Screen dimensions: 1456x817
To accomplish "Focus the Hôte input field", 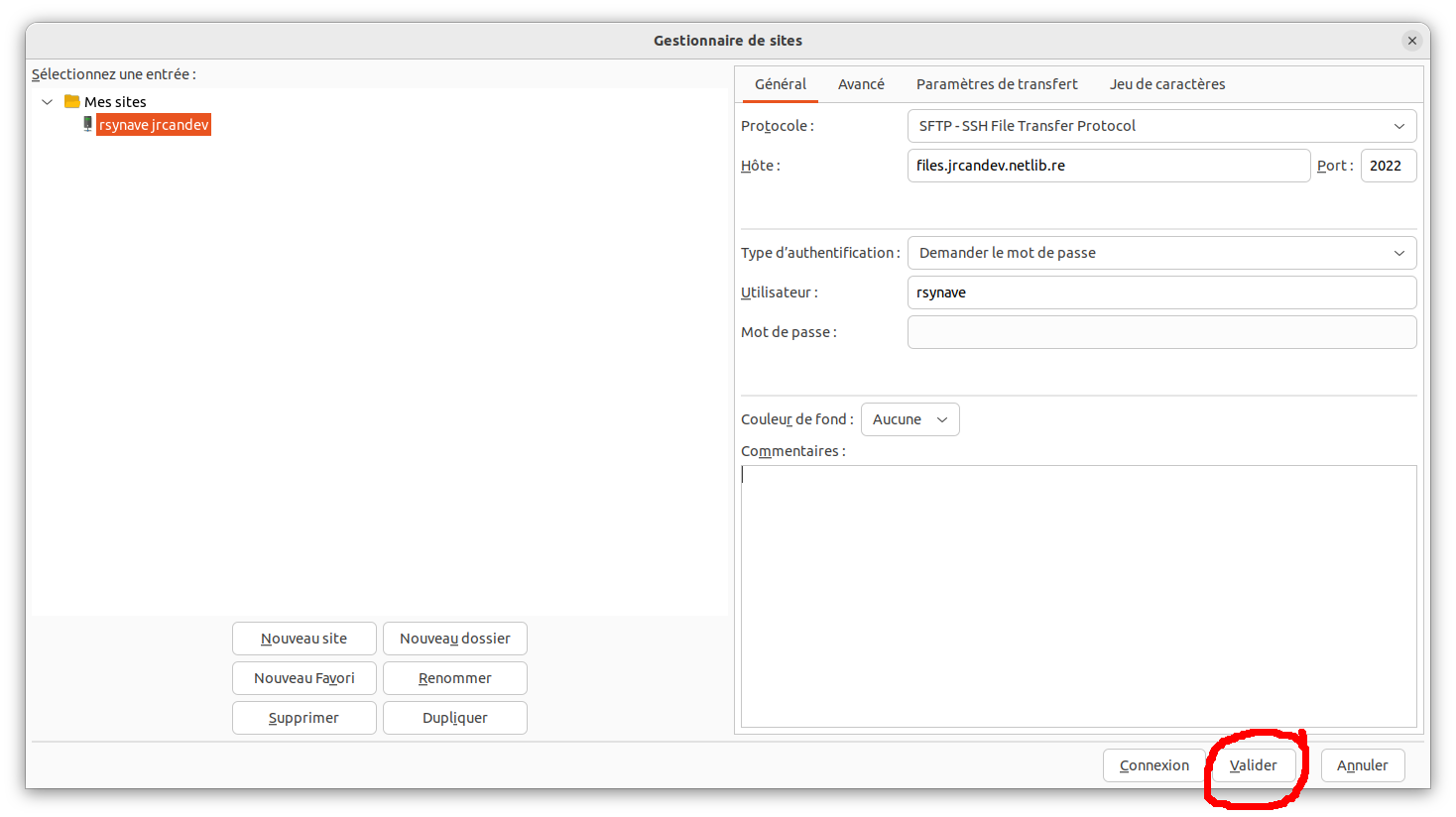I will (1107, 166).
